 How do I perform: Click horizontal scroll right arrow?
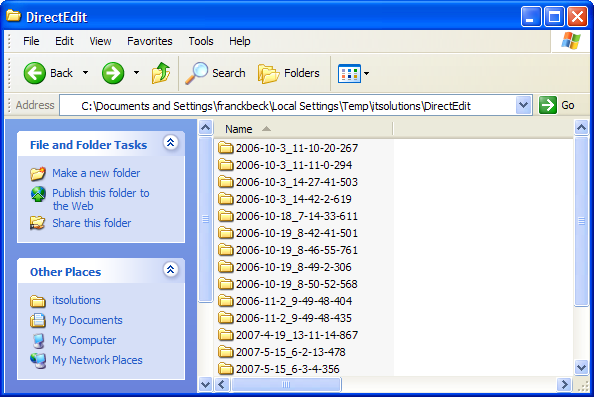(564, 384)
